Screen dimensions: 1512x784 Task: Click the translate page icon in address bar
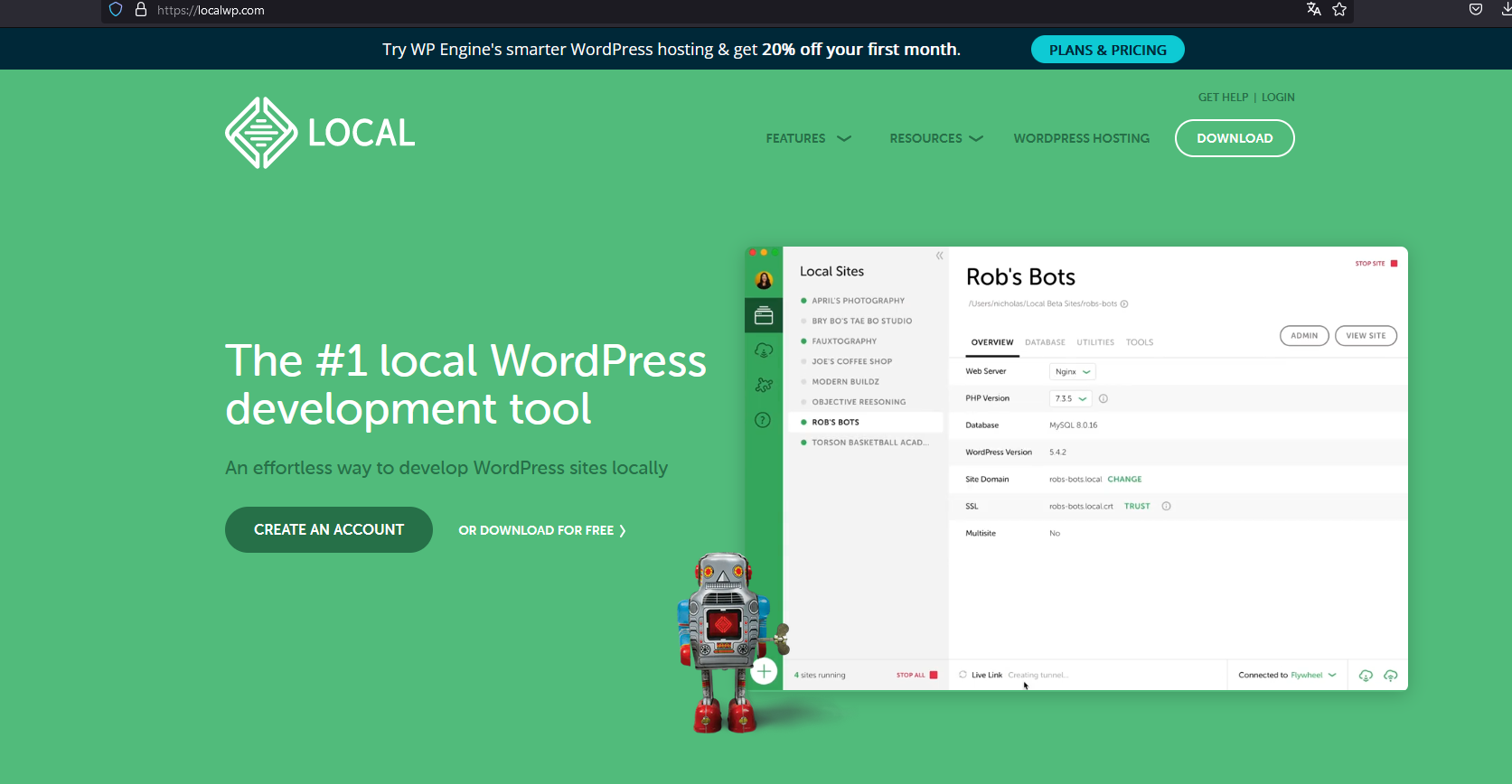pyautogui.click(x=1314, y=9)
